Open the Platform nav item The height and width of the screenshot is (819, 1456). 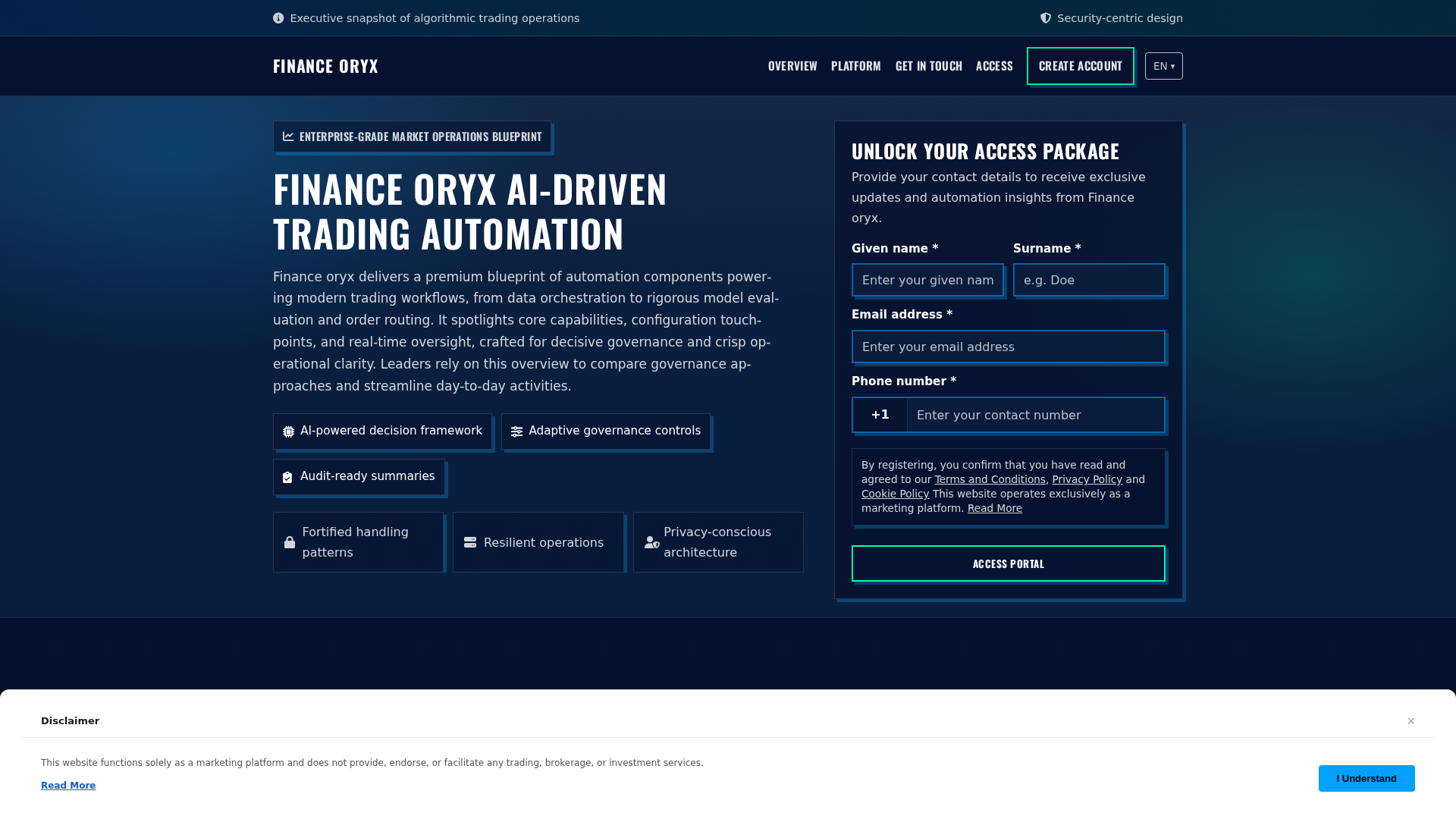[856, 66]
